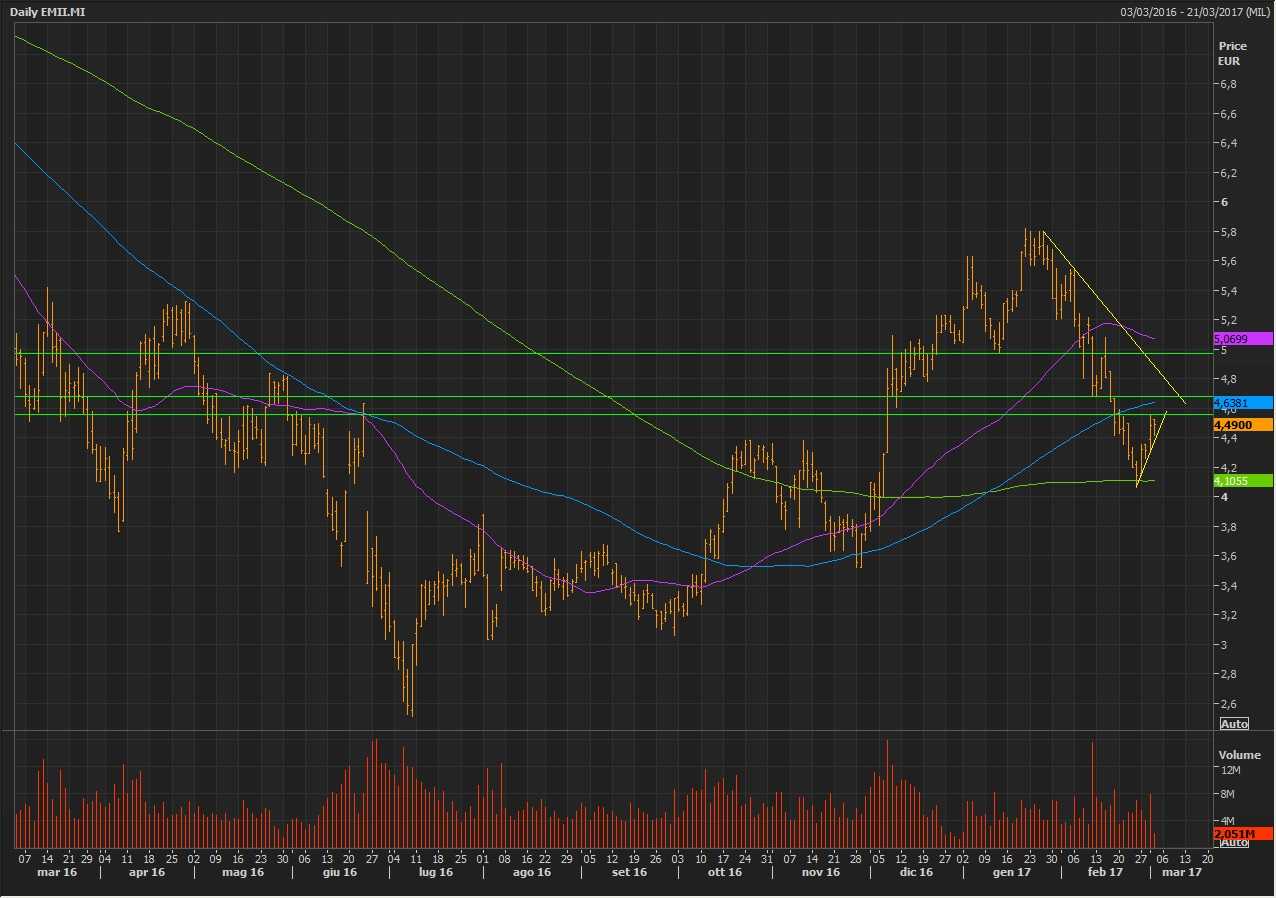The height and width of the screenshot is (898, 1276).
Task: Click the orange 4,4900 last price tag
Action: pyautogui.click(x=1240, y=425)
